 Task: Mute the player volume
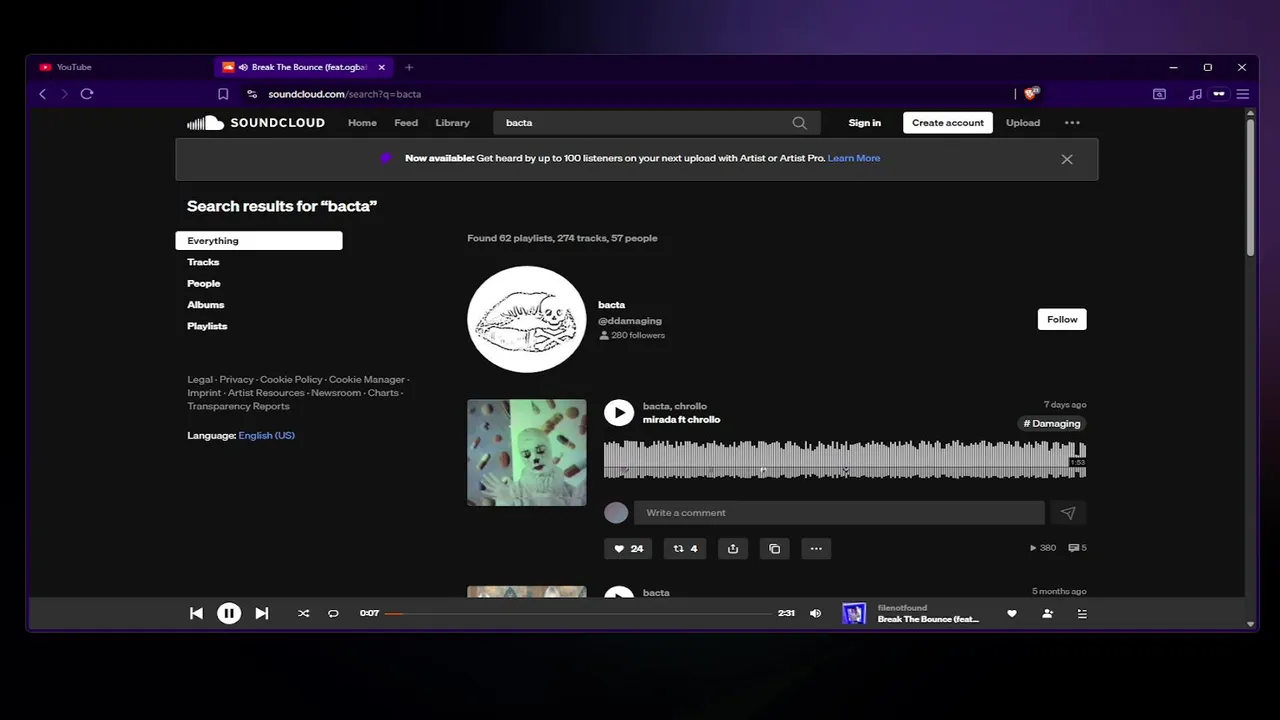pos(815,613)
